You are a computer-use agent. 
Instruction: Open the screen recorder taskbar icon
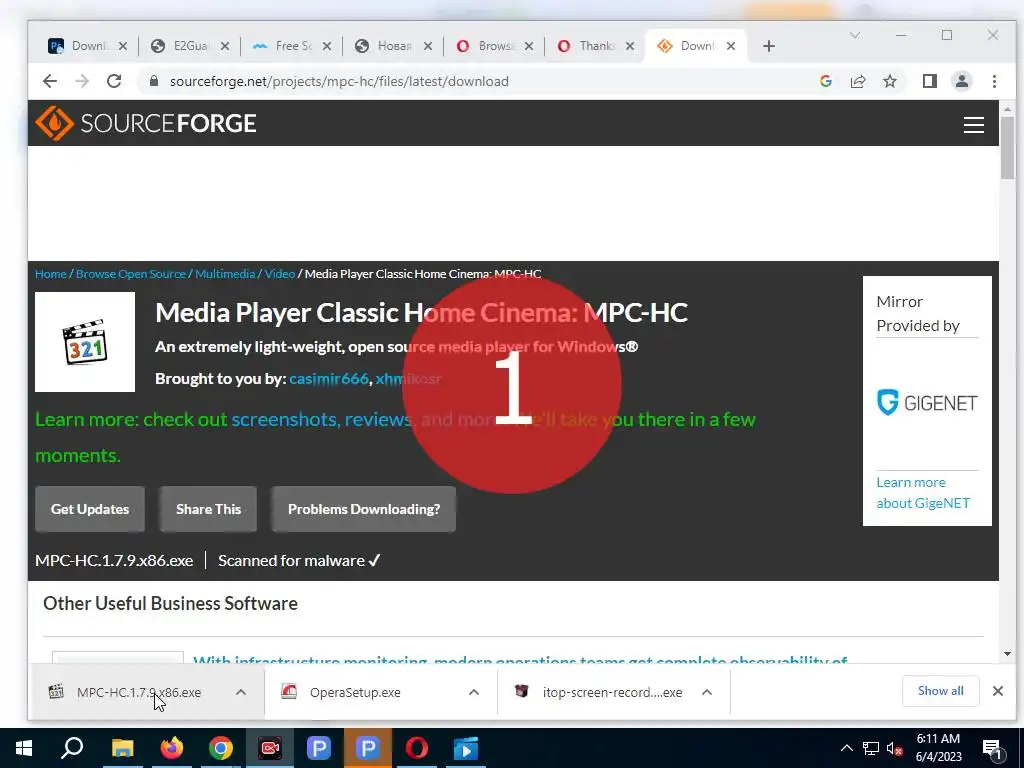[270, 748]
